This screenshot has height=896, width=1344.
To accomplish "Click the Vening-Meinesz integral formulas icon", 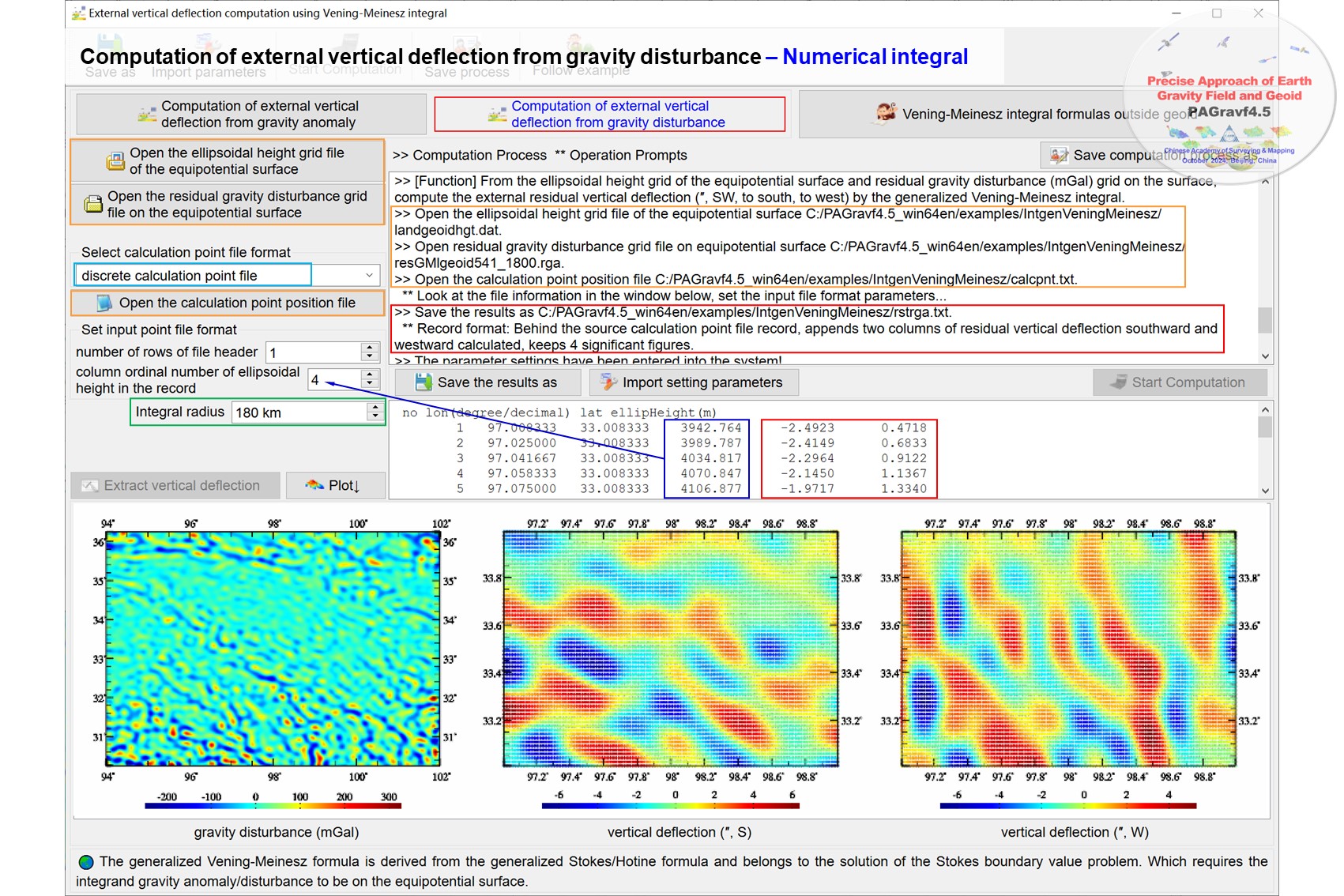I will [x=886, y=114].
